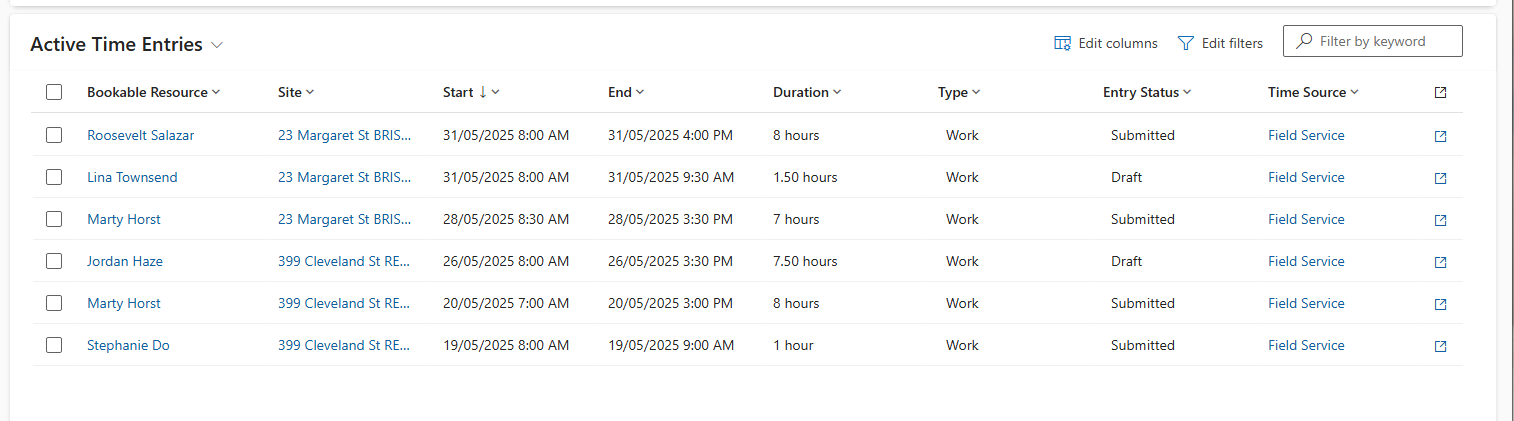Open Roosevelt Salazar entry via pop-out icon
The image size is (1514, 421).
click(1440, 136)
